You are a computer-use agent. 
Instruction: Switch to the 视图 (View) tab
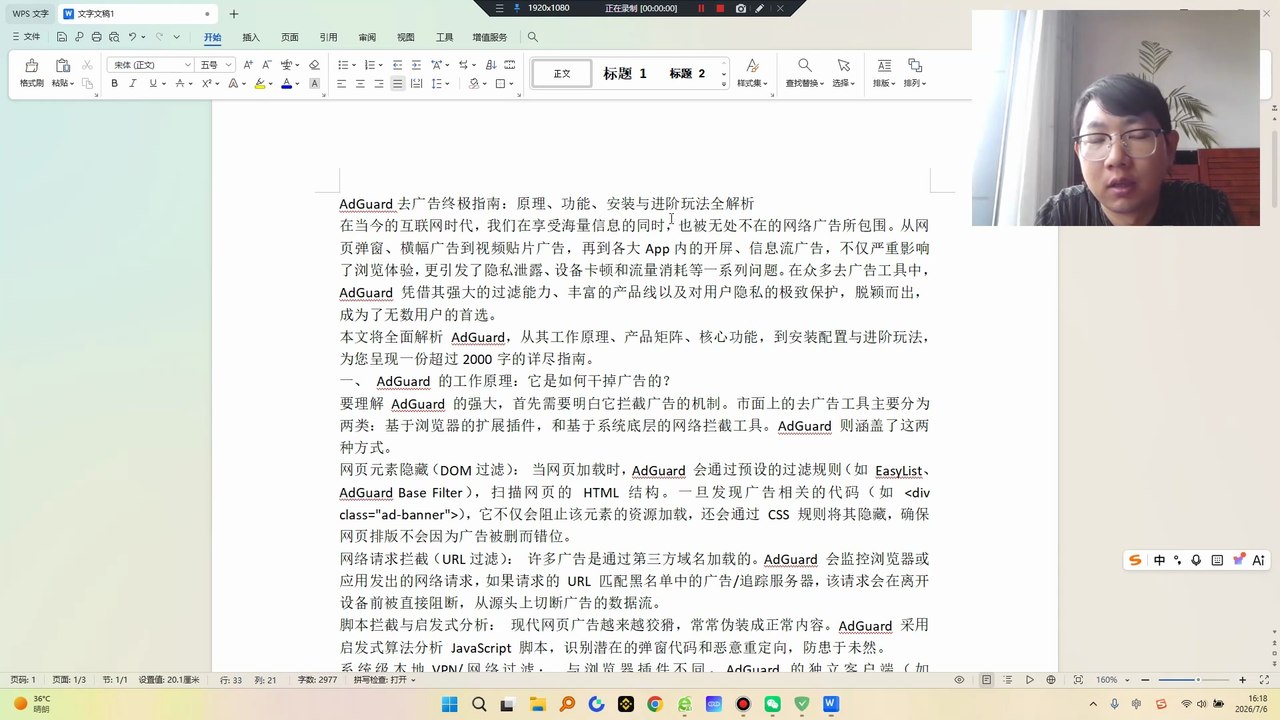405,37
